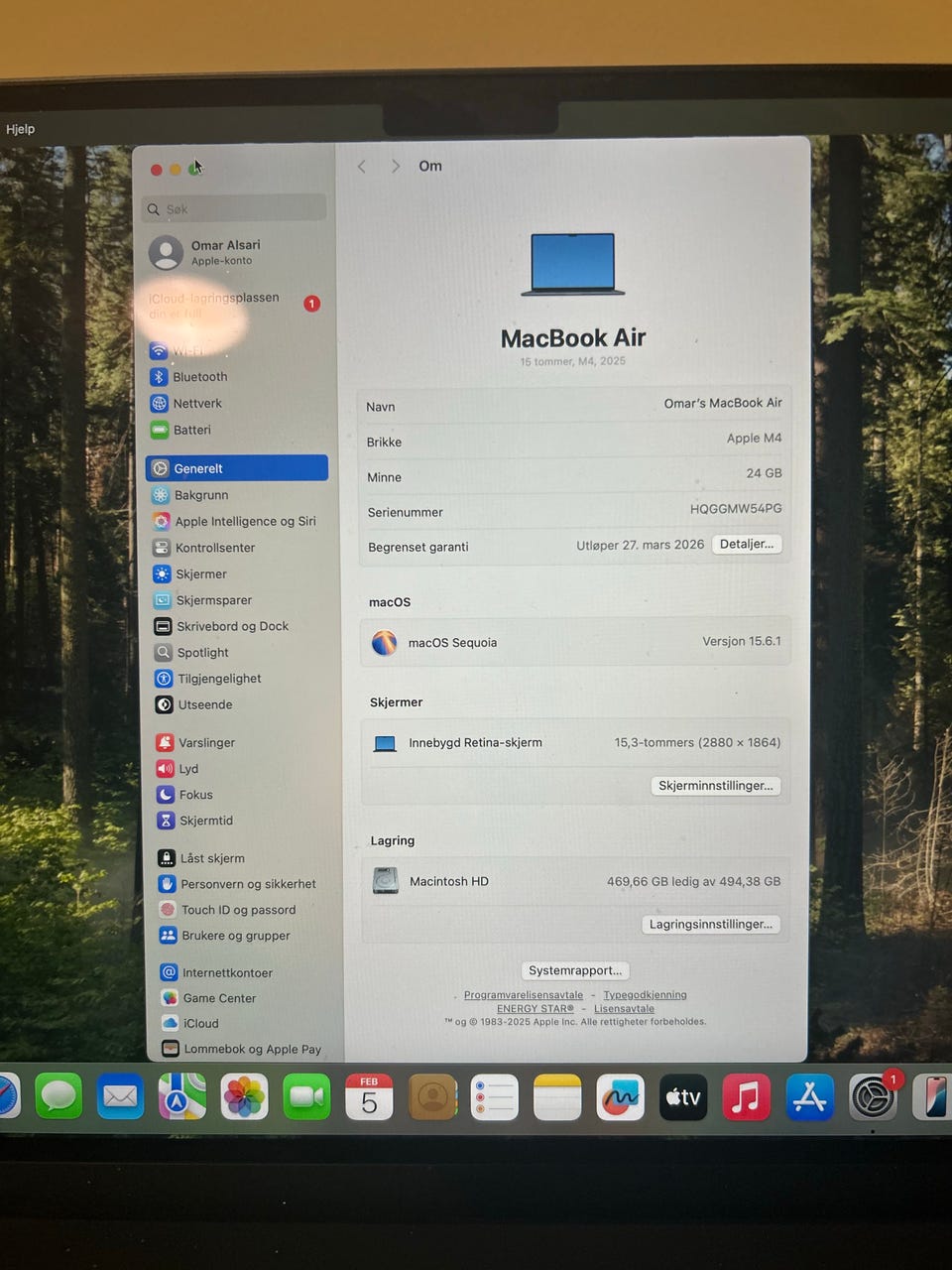Image resolution: width=952 pixels, height=1270 pixels.
Task: Open Photos from the Dock
Action: (244, 1097)
